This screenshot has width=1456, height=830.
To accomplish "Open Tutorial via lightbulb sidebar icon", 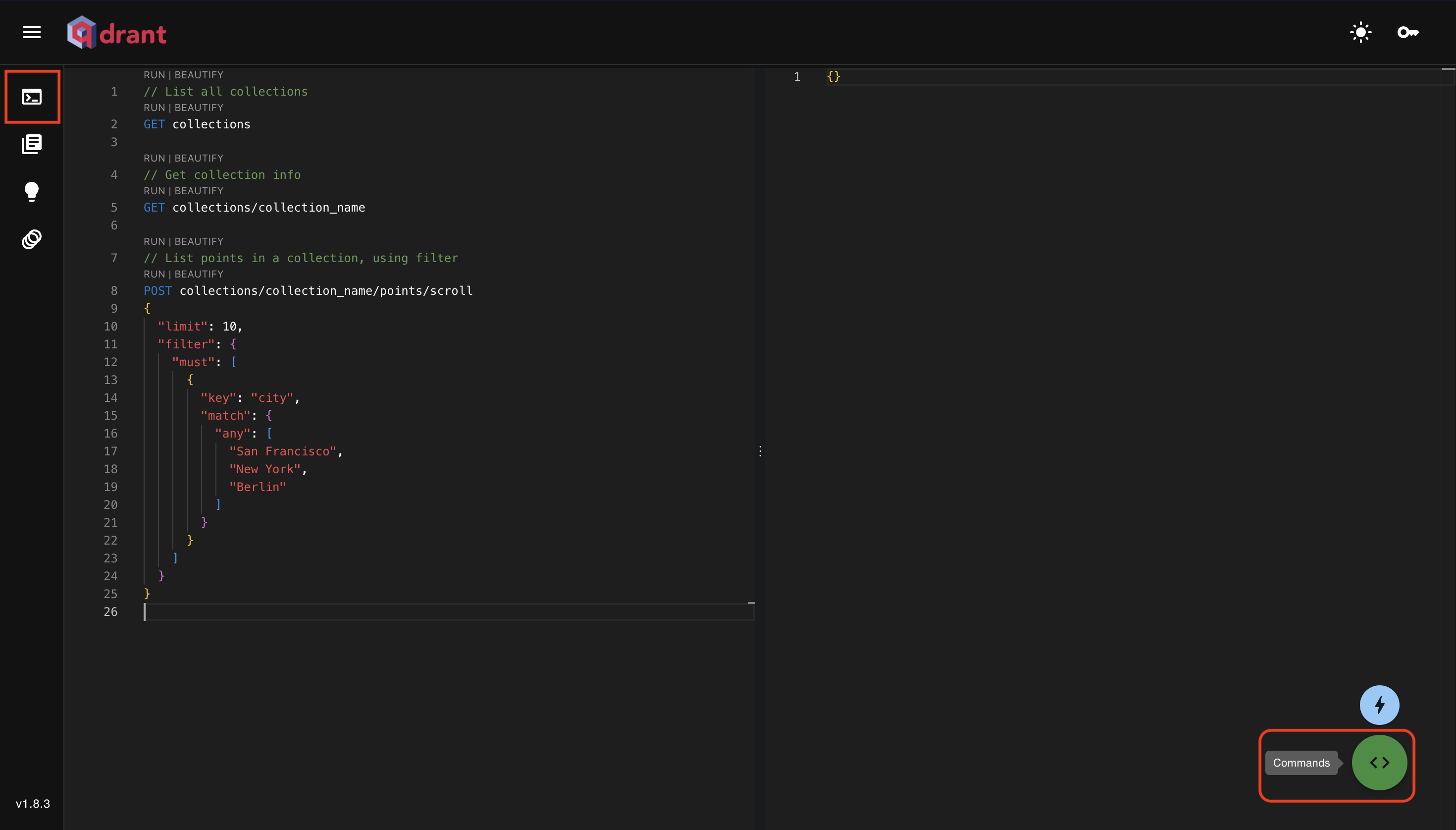I will [32, 192].
